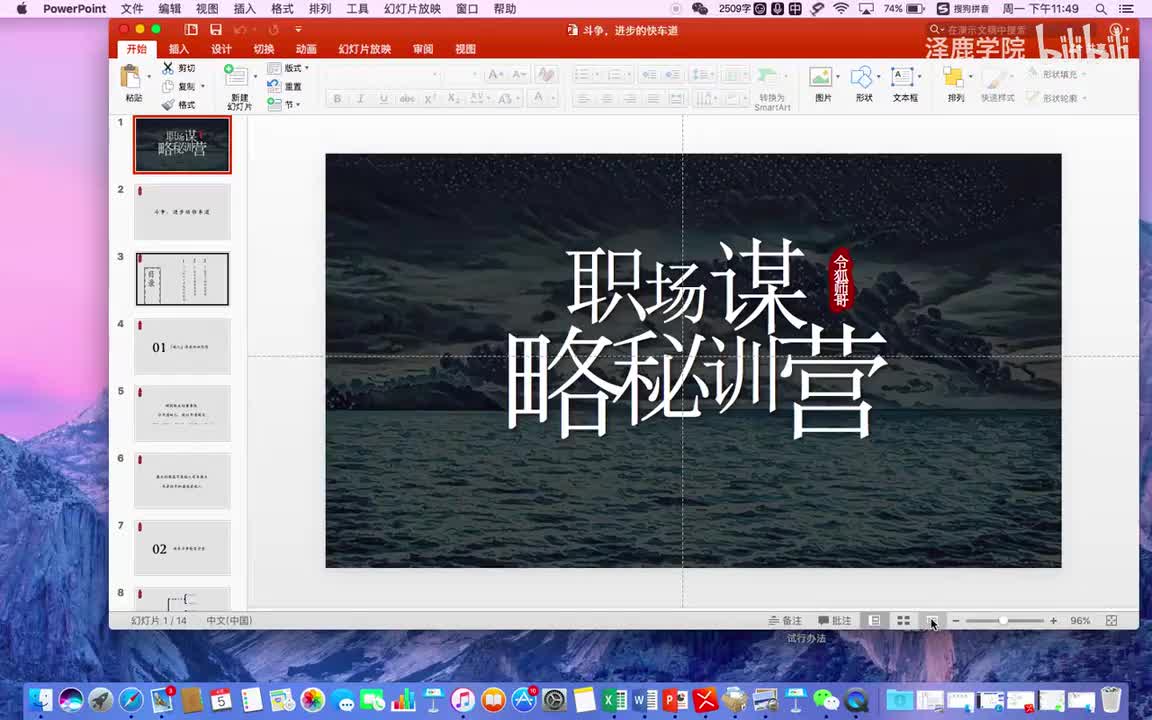Viewport: 1152px width, 720px height.
Task: Open the Review (审阅) ribbon tab
Action: pos(422,49)
